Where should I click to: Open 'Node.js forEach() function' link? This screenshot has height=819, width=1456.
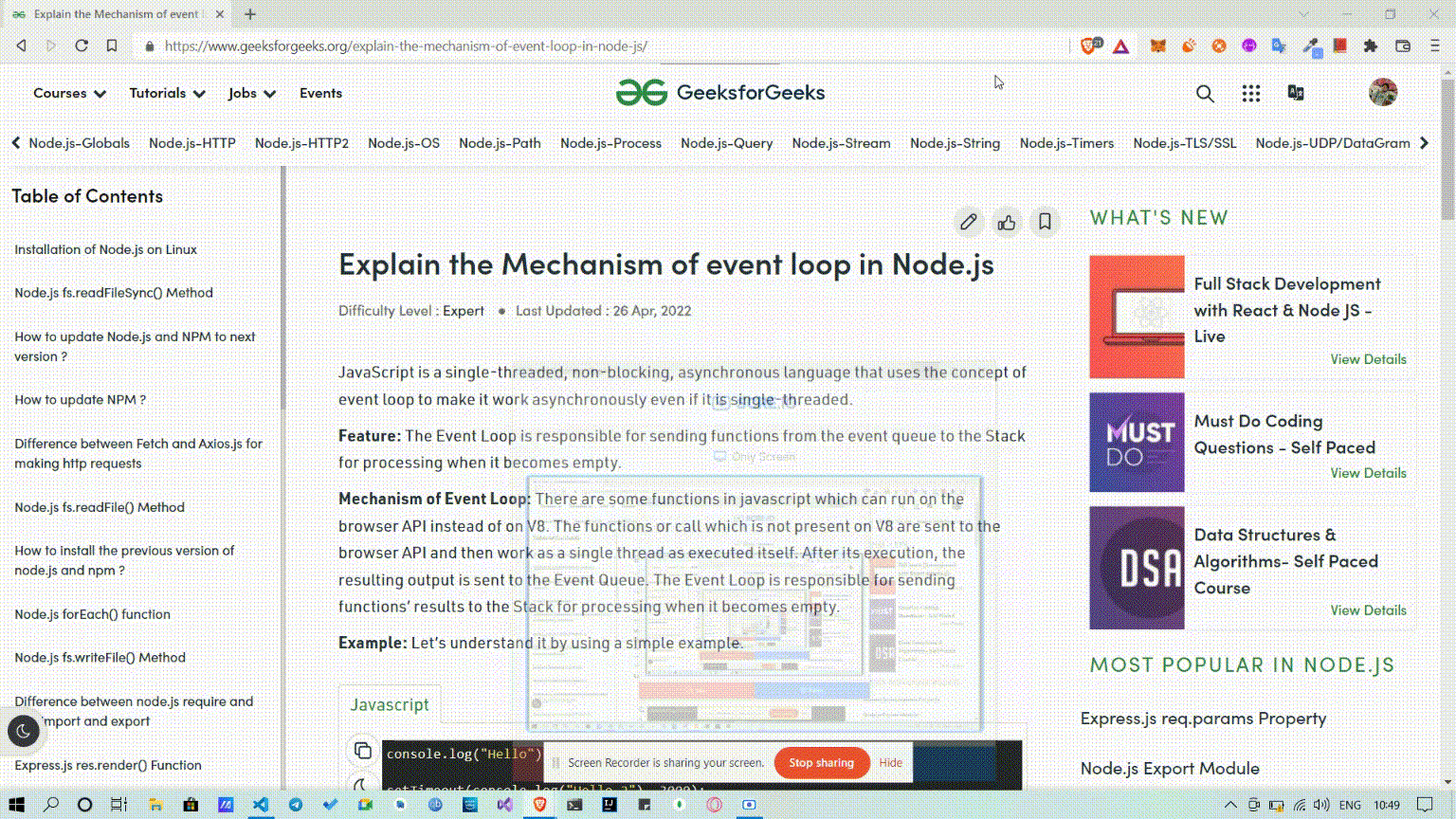click(92, 614)
